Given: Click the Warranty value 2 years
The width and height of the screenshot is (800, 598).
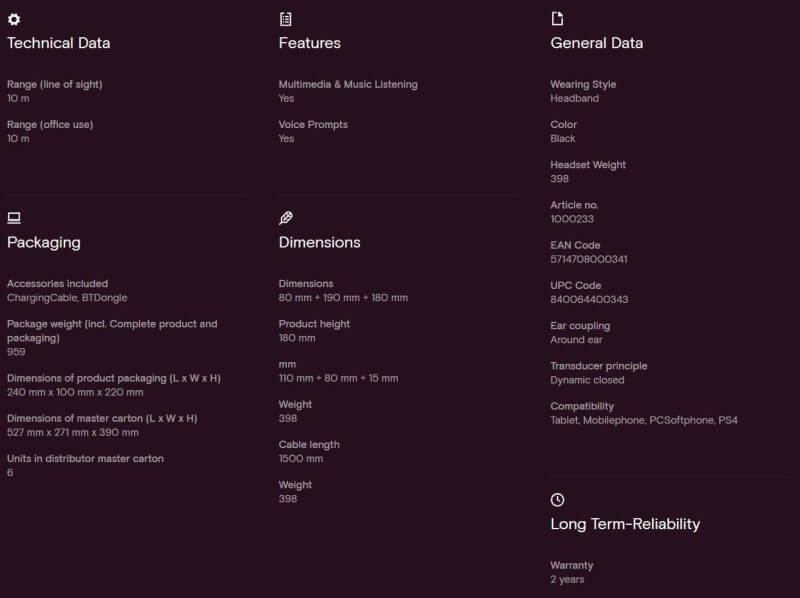Looking at the screenshot, I should [x=567, y=580].
